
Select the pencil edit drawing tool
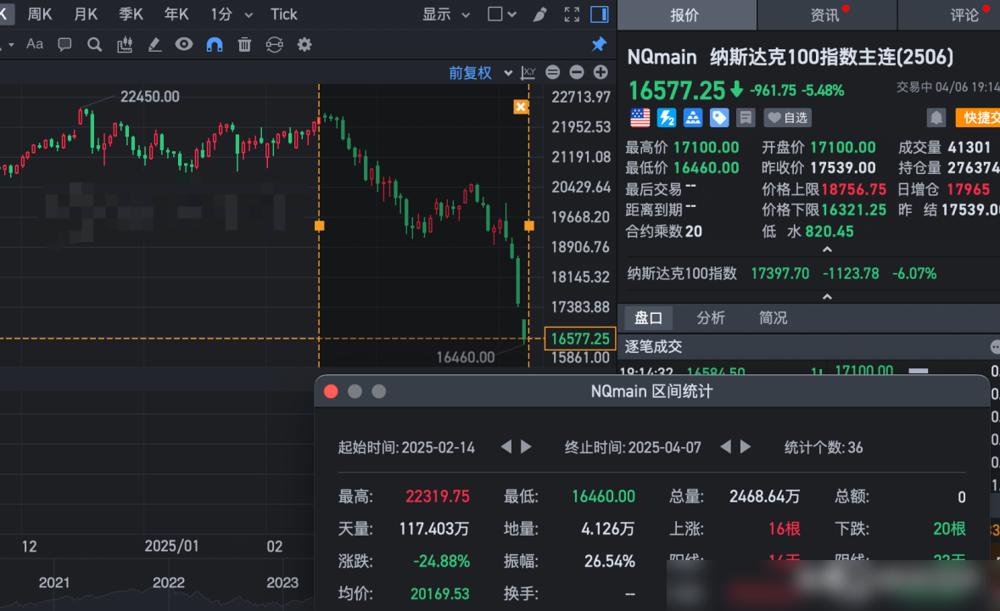[154, 45]
